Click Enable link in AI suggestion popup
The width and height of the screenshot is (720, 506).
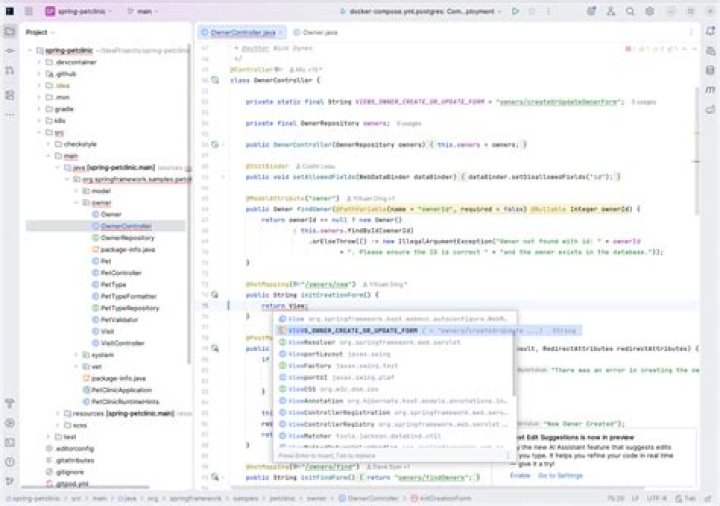pyautogui.click(x=520, y=475)
